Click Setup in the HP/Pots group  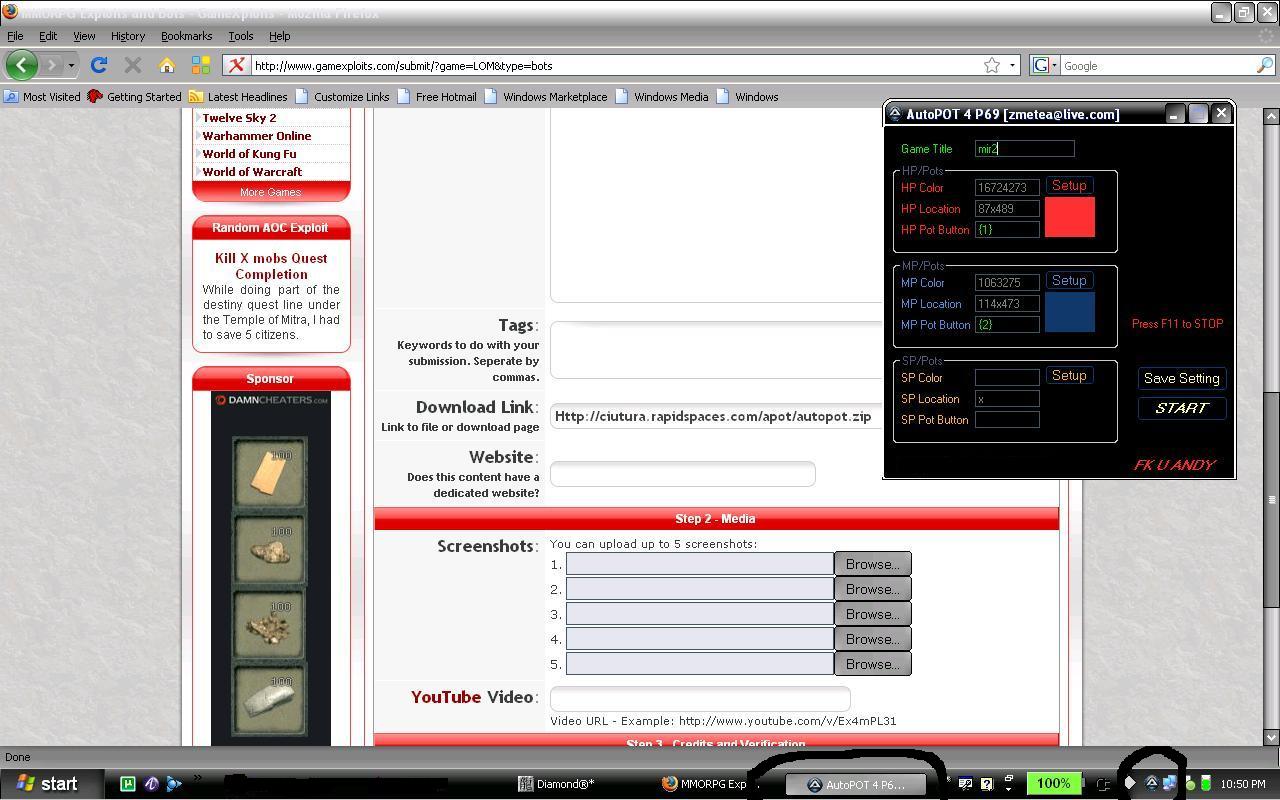(x=1069, y=186)
